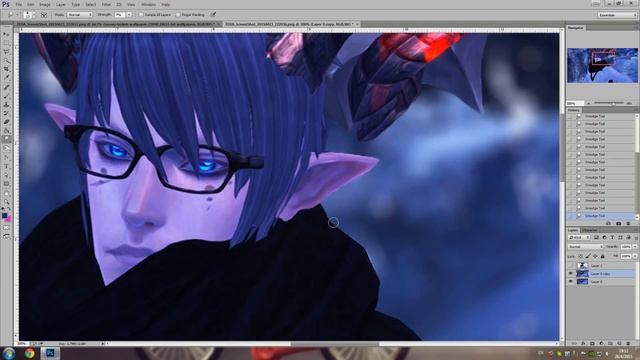
Task: Click the Navigator preview thumbnail
Action: [602, 65]
